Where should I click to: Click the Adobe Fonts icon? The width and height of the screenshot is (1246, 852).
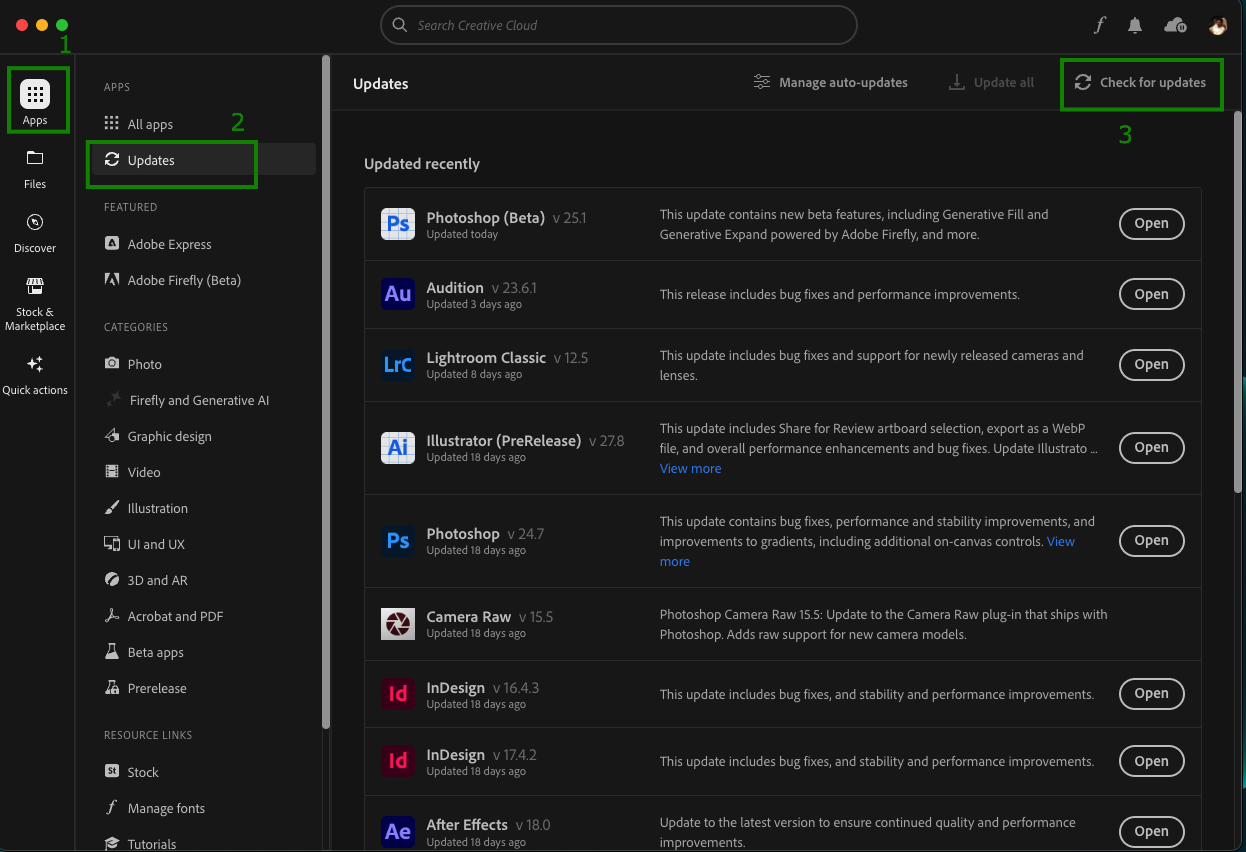tap(1100, 25)
